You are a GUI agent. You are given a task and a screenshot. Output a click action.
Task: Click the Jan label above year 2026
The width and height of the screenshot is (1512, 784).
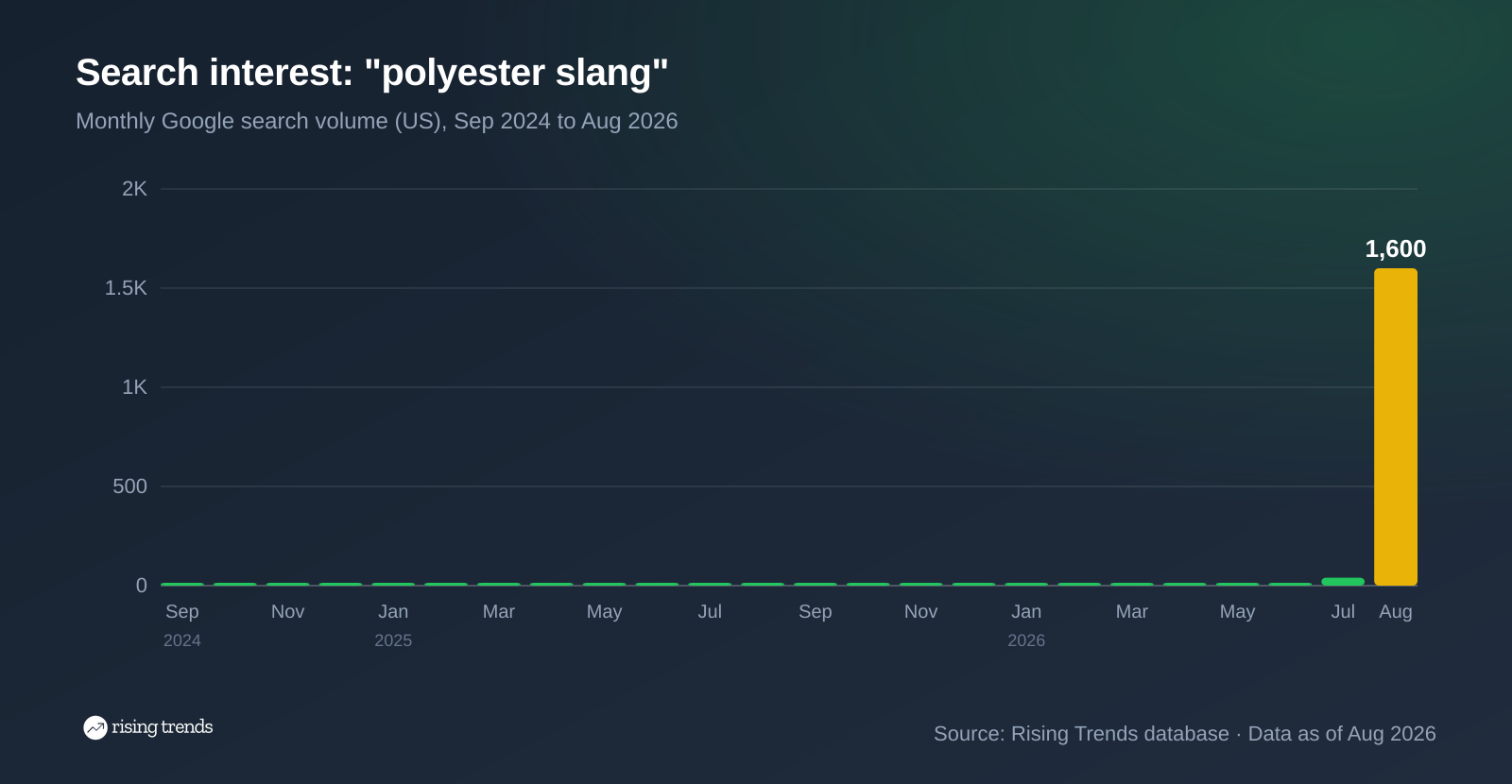[1026, 612]
